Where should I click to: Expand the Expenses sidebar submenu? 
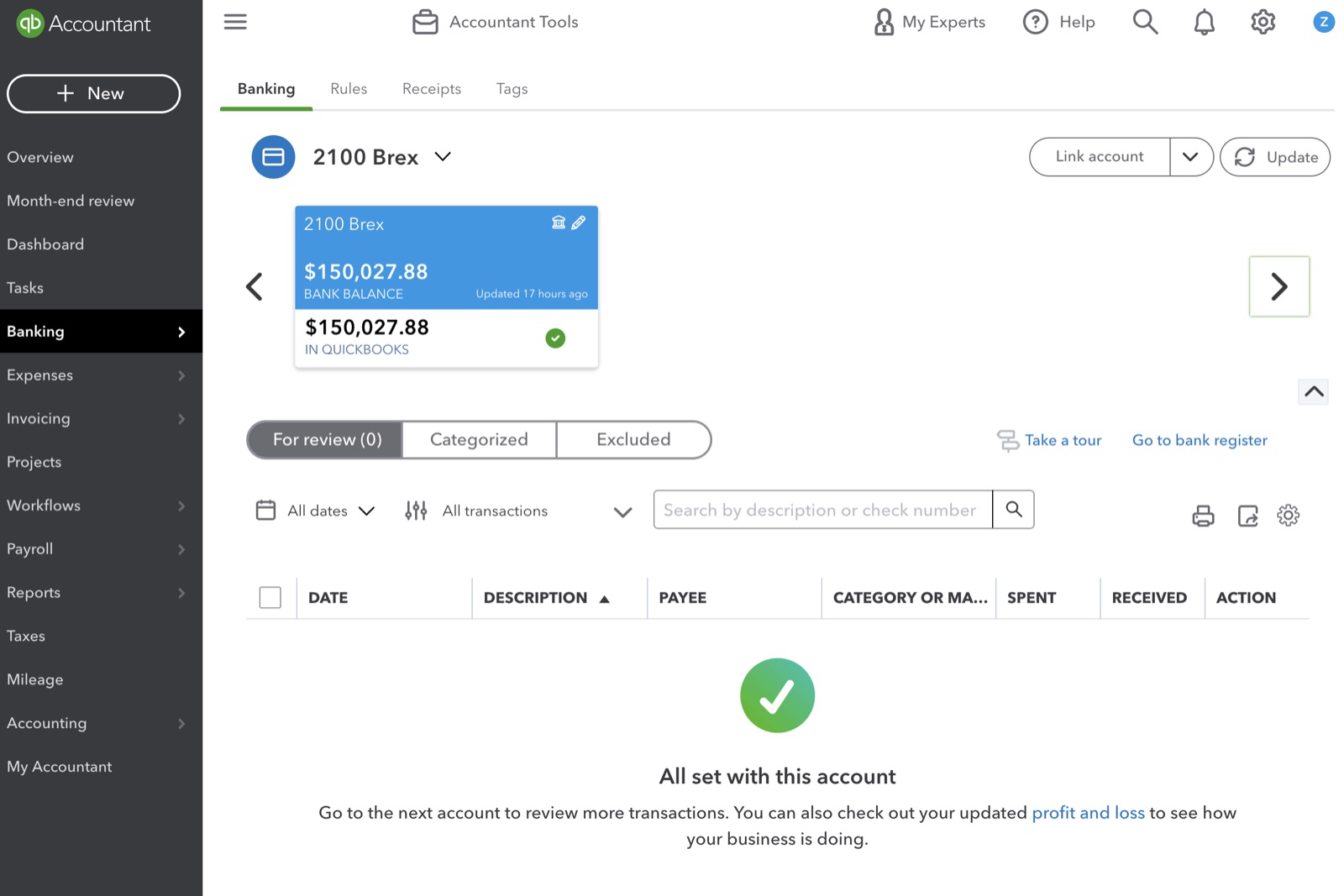[181, 375]
